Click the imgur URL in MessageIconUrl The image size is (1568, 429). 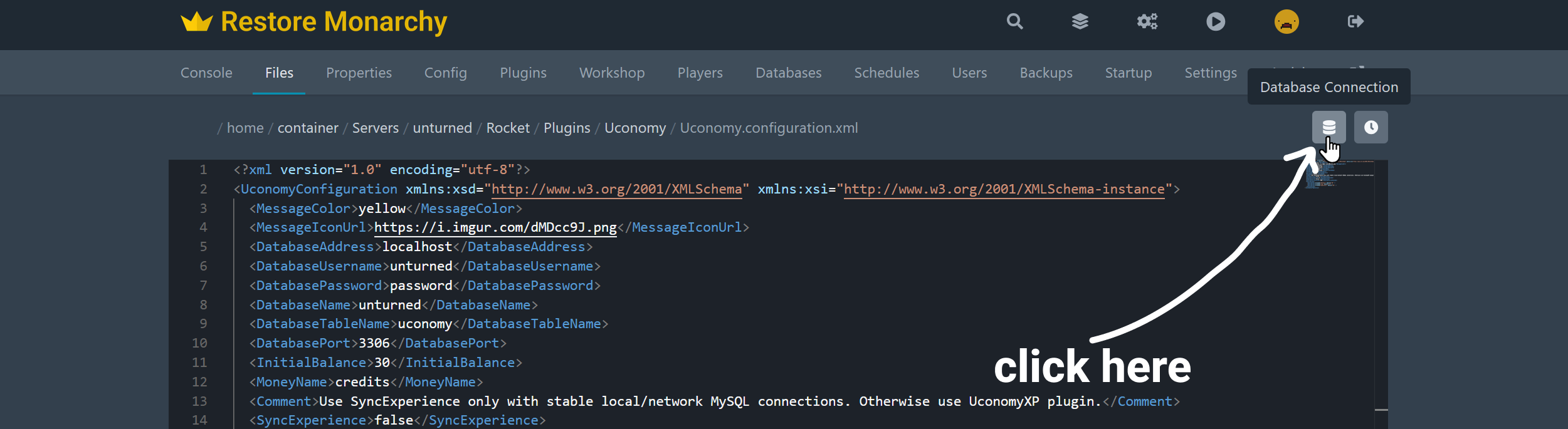point(495,227)
